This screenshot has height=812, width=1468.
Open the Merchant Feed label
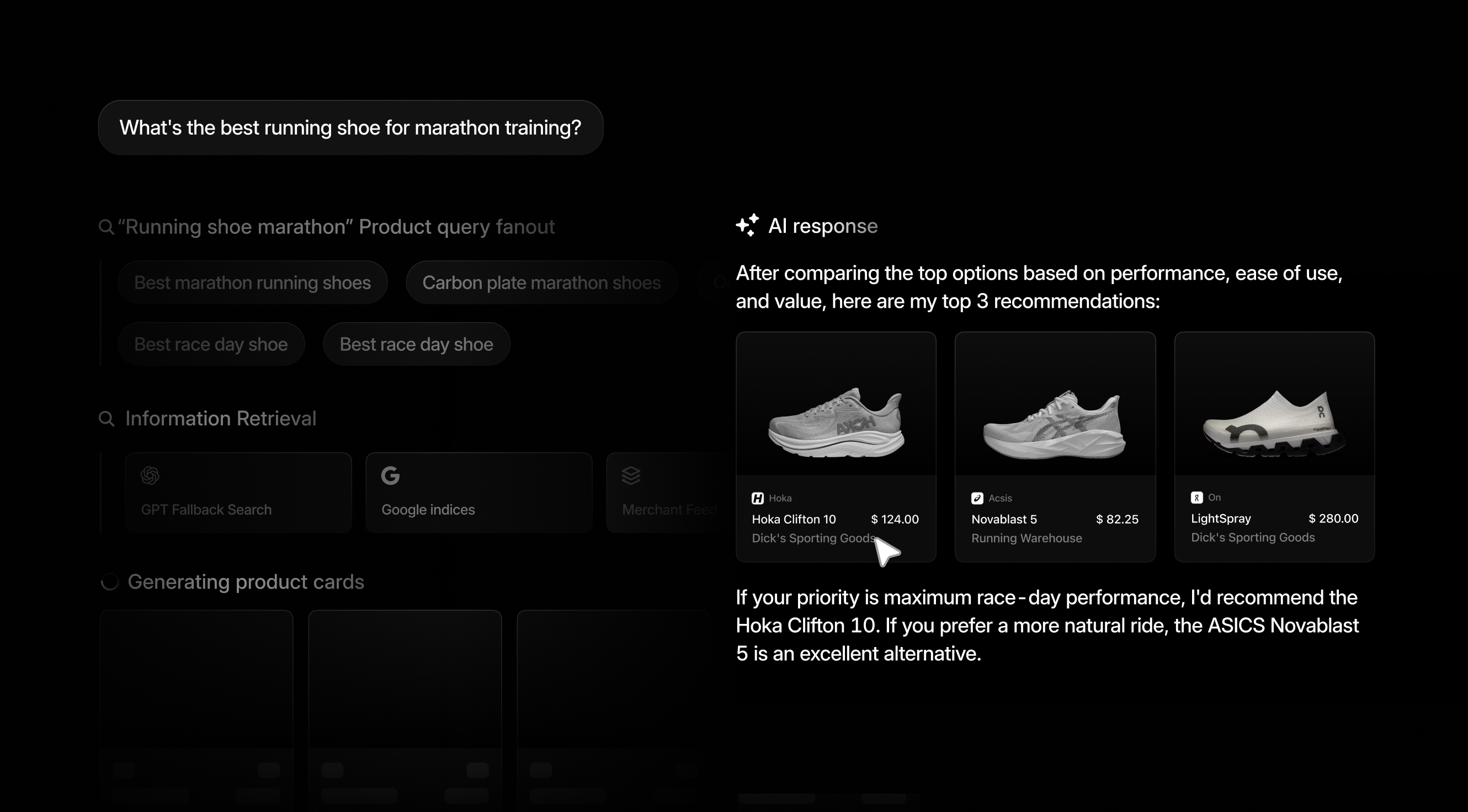pos(669,510)
